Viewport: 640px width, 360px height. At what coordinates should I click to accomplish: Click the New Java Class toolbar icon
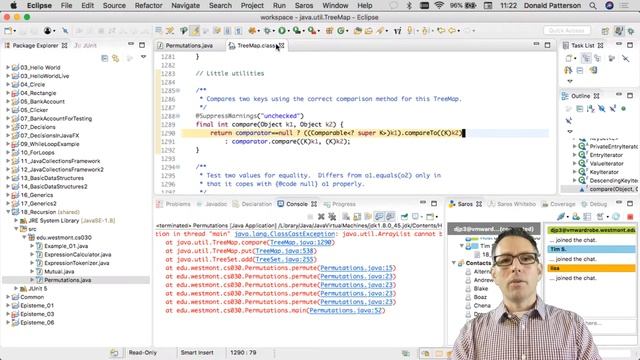[341, 31]
